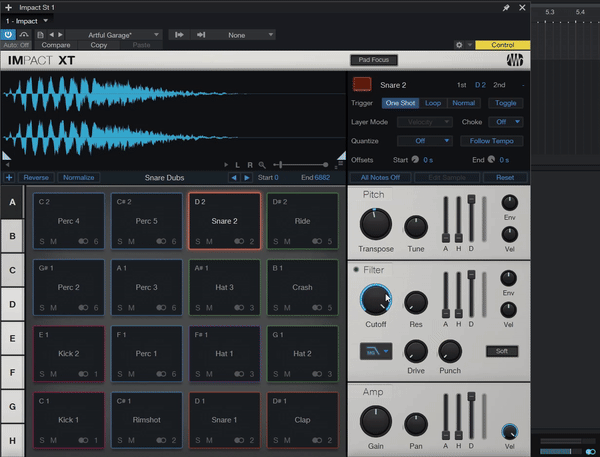Open the Choke Off dropdown
Screen dimensions: 600x457
pos(506,122)
